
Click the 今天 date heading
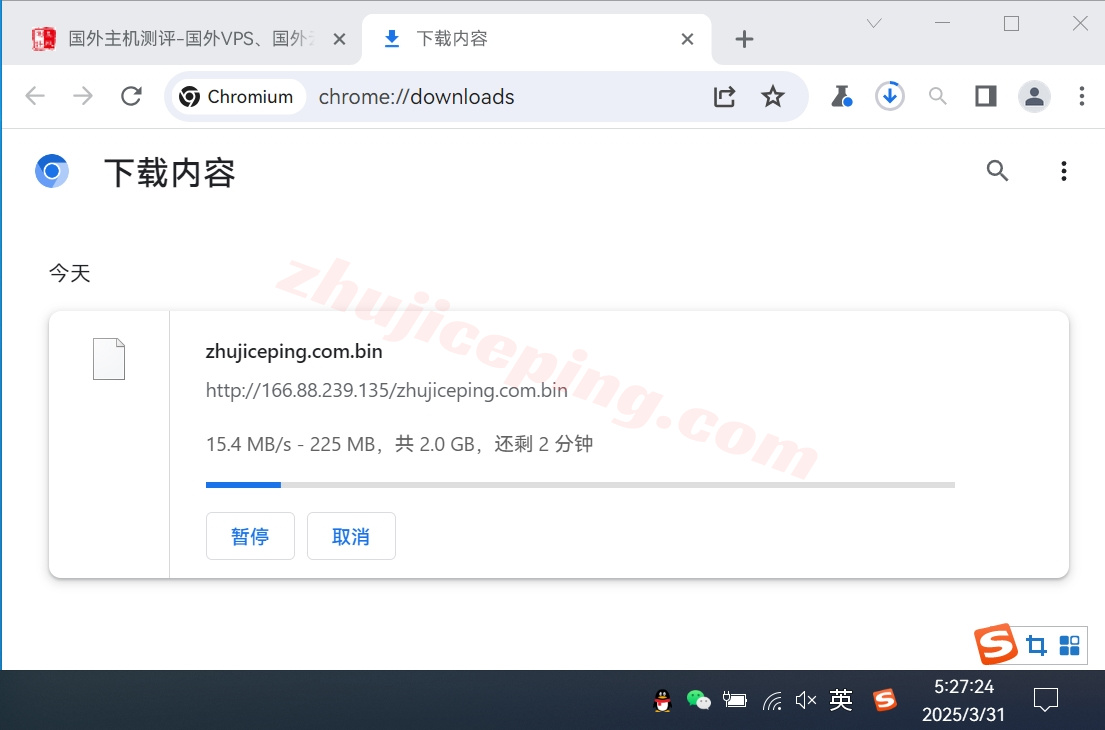[69, 273]
